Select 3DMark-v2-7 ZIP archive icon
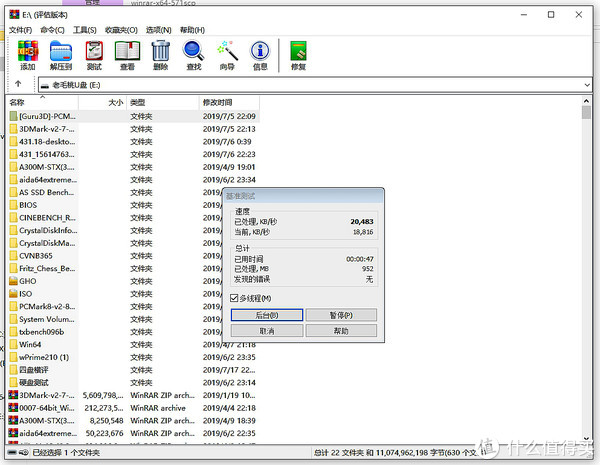 point(13,395)
